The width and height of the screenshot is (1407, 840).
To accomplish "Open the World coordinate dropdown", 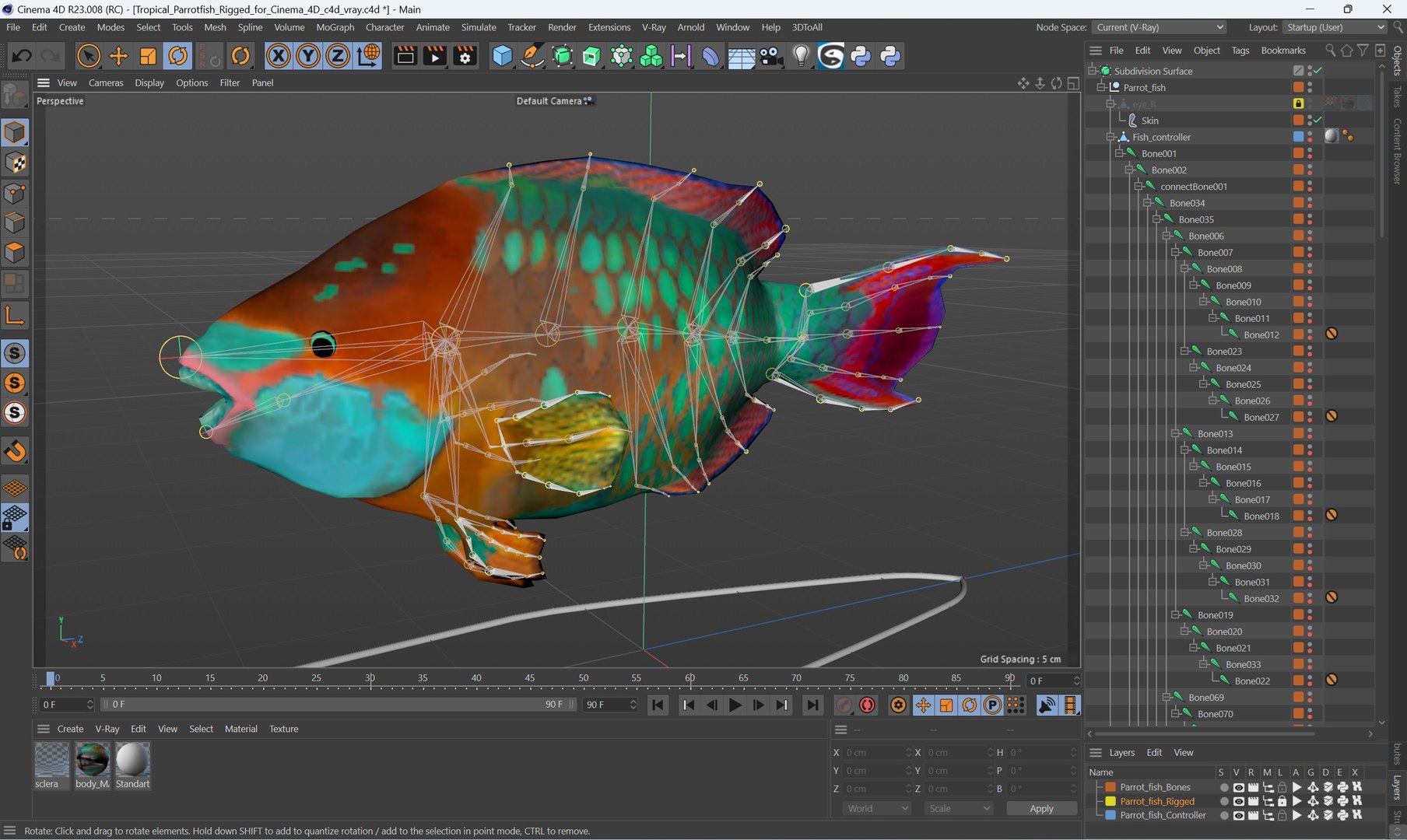I will tap(876, 808).
